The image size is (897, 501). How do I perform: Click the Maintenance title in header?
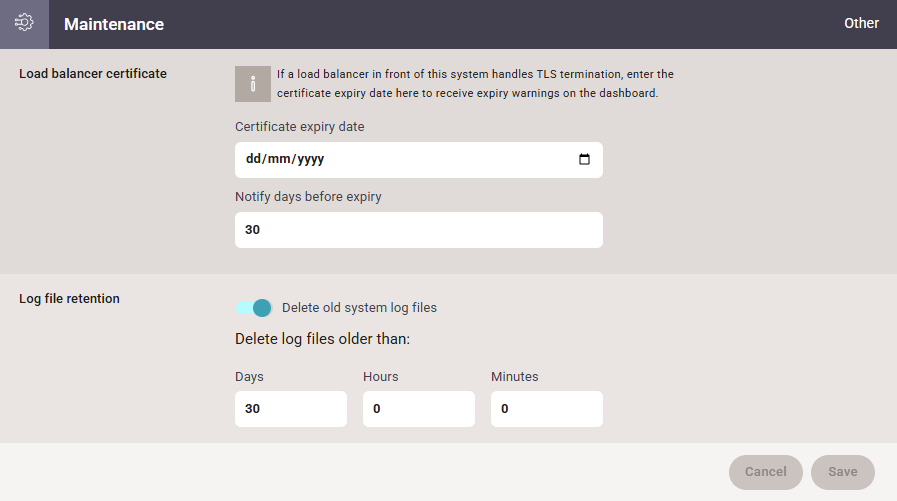[x=114, y=24]
